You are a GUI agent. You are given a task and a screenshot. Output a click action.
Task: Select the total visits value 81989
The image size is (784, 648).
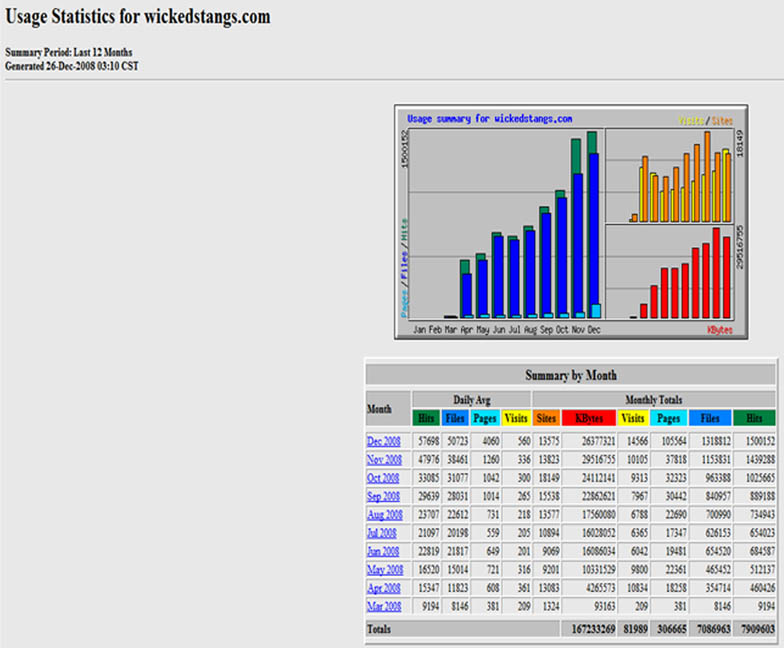pos(635,629)
